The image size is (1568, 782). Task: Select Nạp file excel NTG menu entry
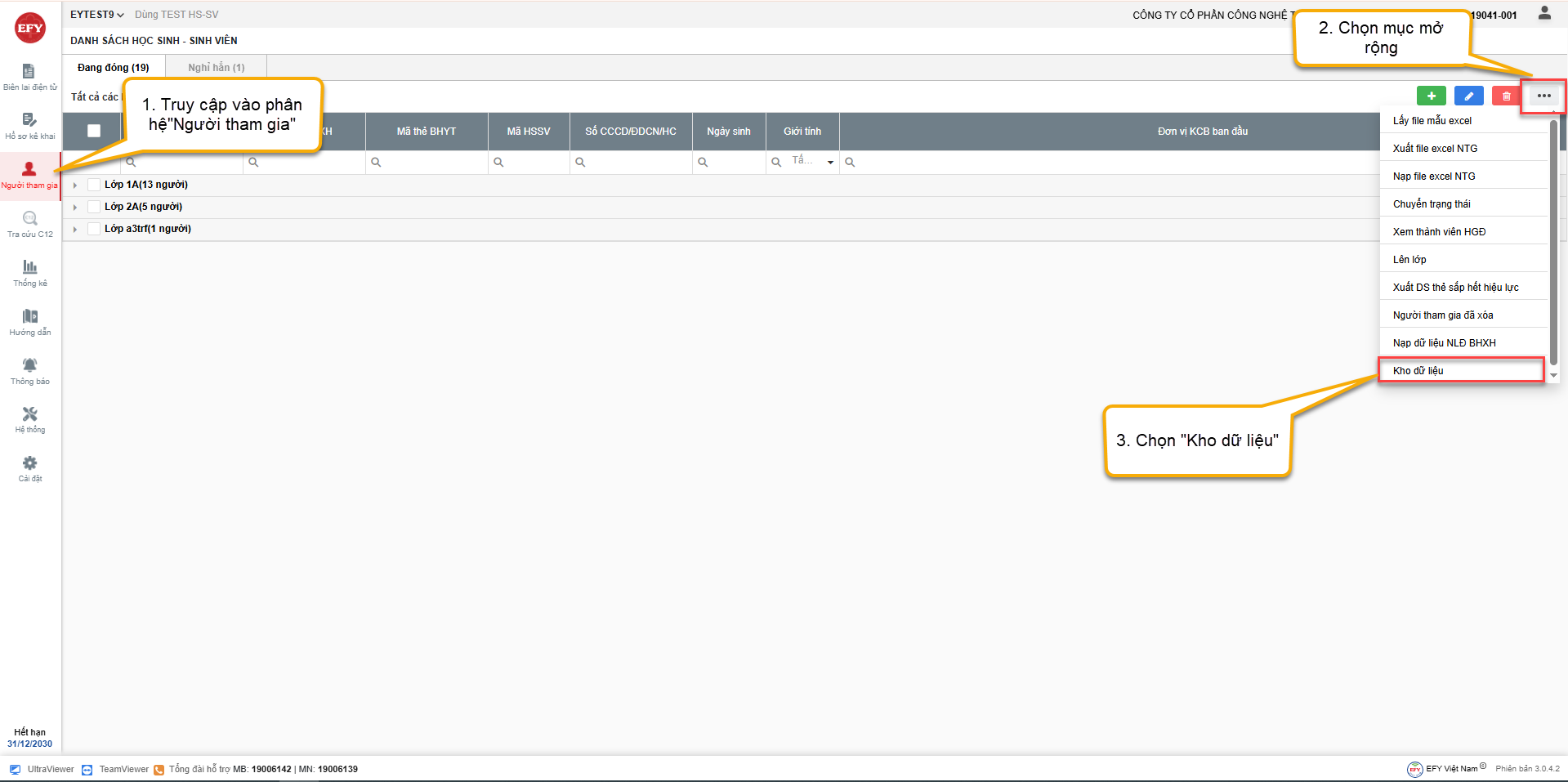click(x=1464, y=177)
